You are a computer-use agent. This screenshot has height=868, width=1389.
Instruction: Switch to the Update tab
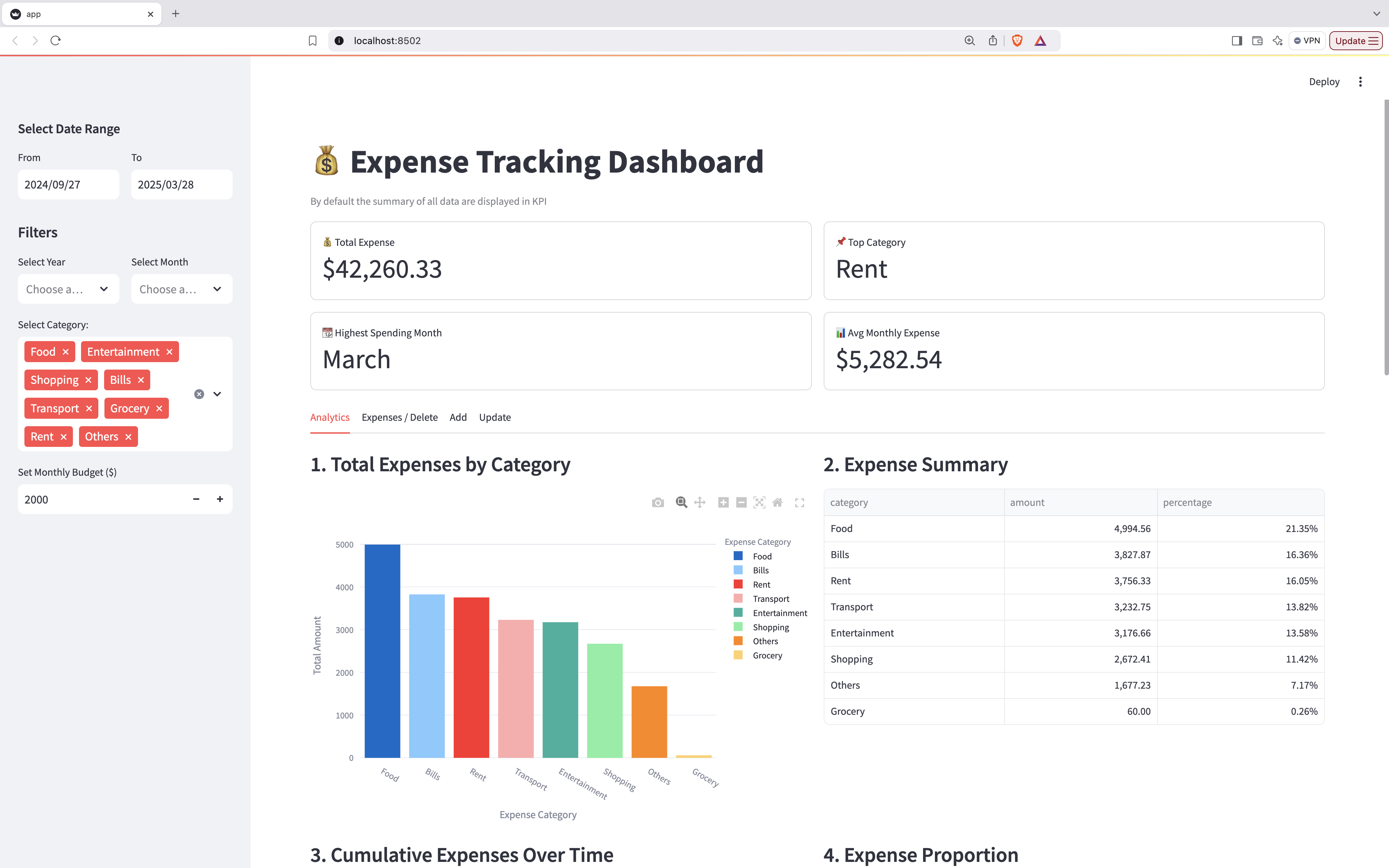pyautogui.click(x=495, y=417)
